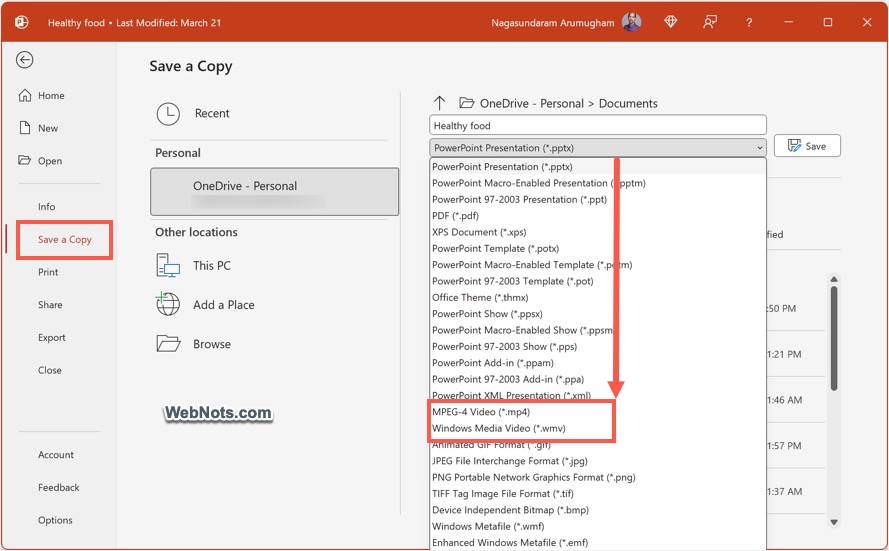The image size is (889, 551).
Task: Click Documents in the folder path
Action: click(x=628, y=104)
